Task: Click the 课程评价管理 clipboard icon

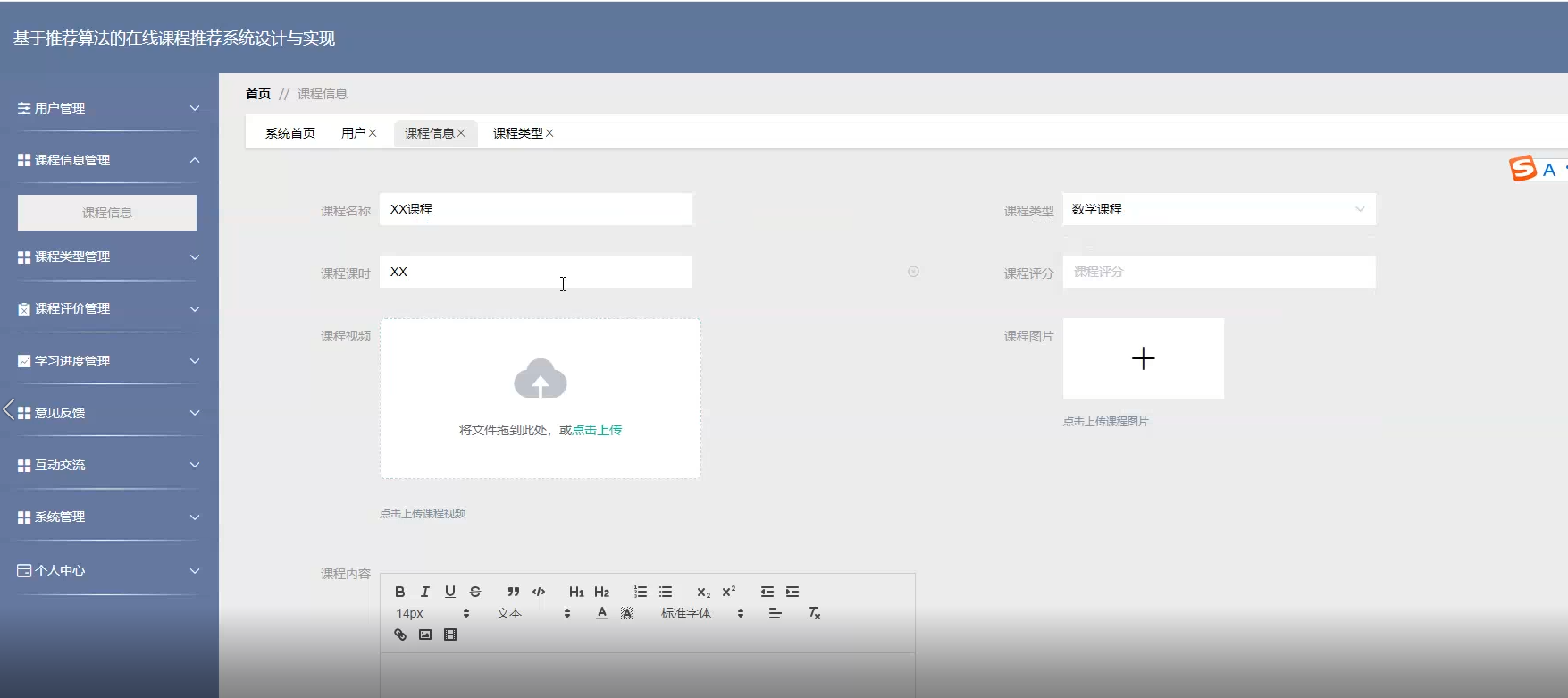Action: click(x=24, y=309)
